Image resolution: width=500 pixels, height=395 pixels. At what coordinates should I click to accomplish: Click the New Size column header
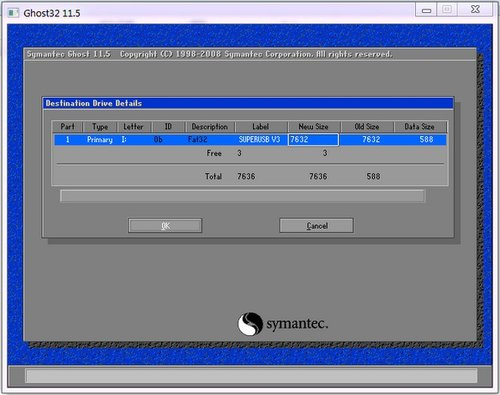point(313,127)
